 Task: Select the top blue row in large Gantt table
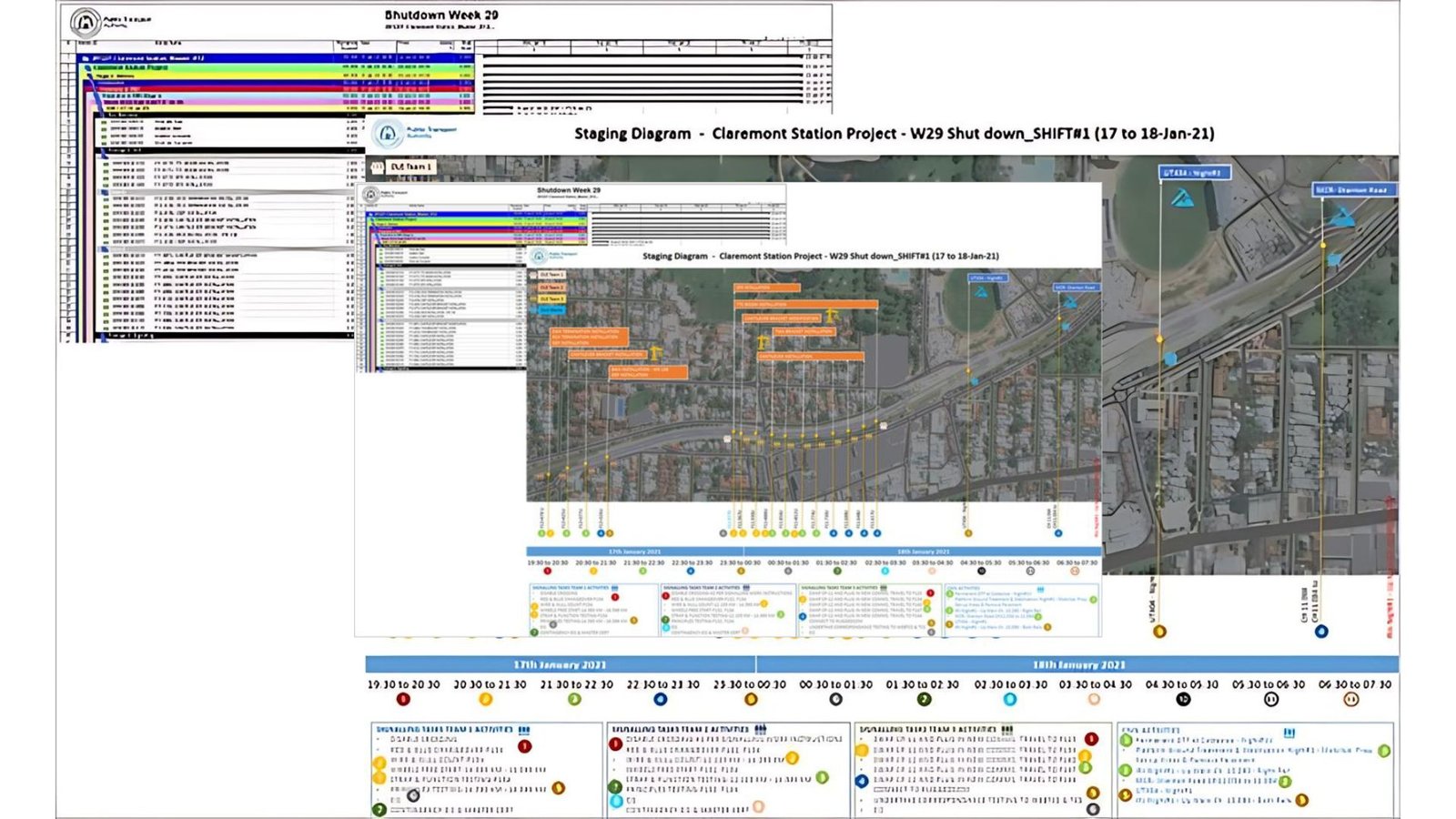tap(273, 58)
